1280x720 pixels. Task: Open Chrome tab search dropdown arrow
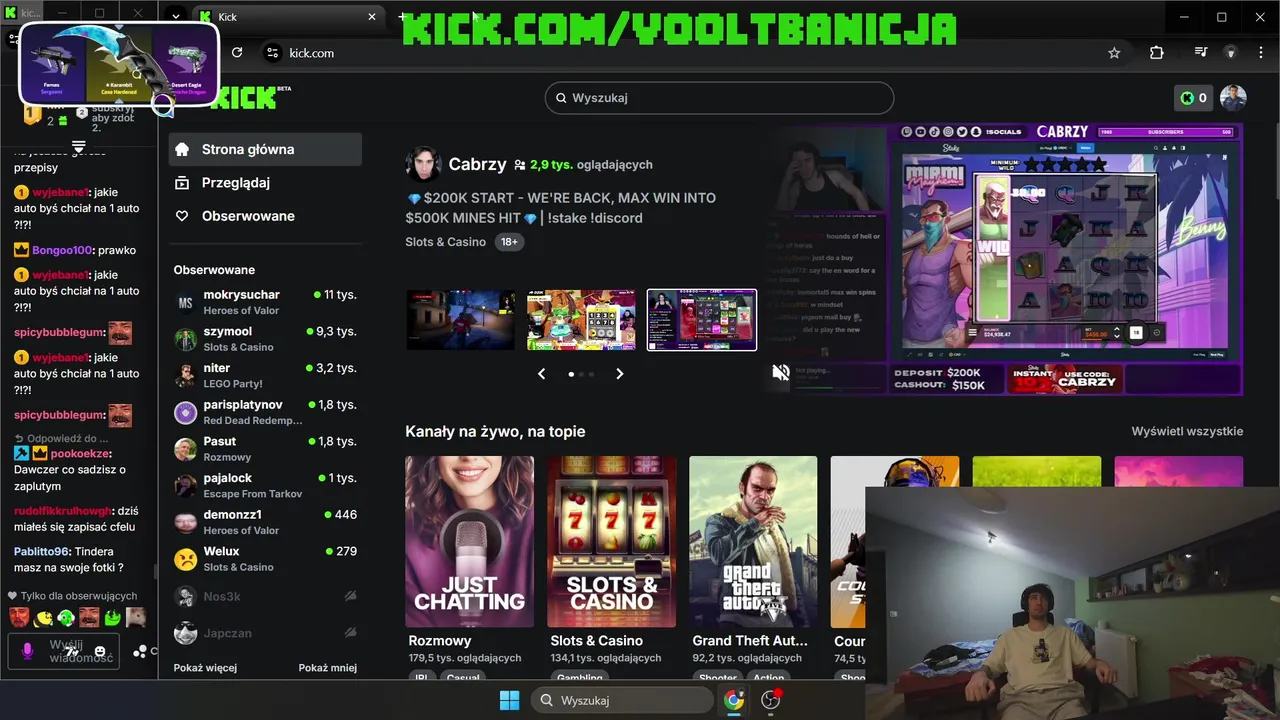click(176, 17)
